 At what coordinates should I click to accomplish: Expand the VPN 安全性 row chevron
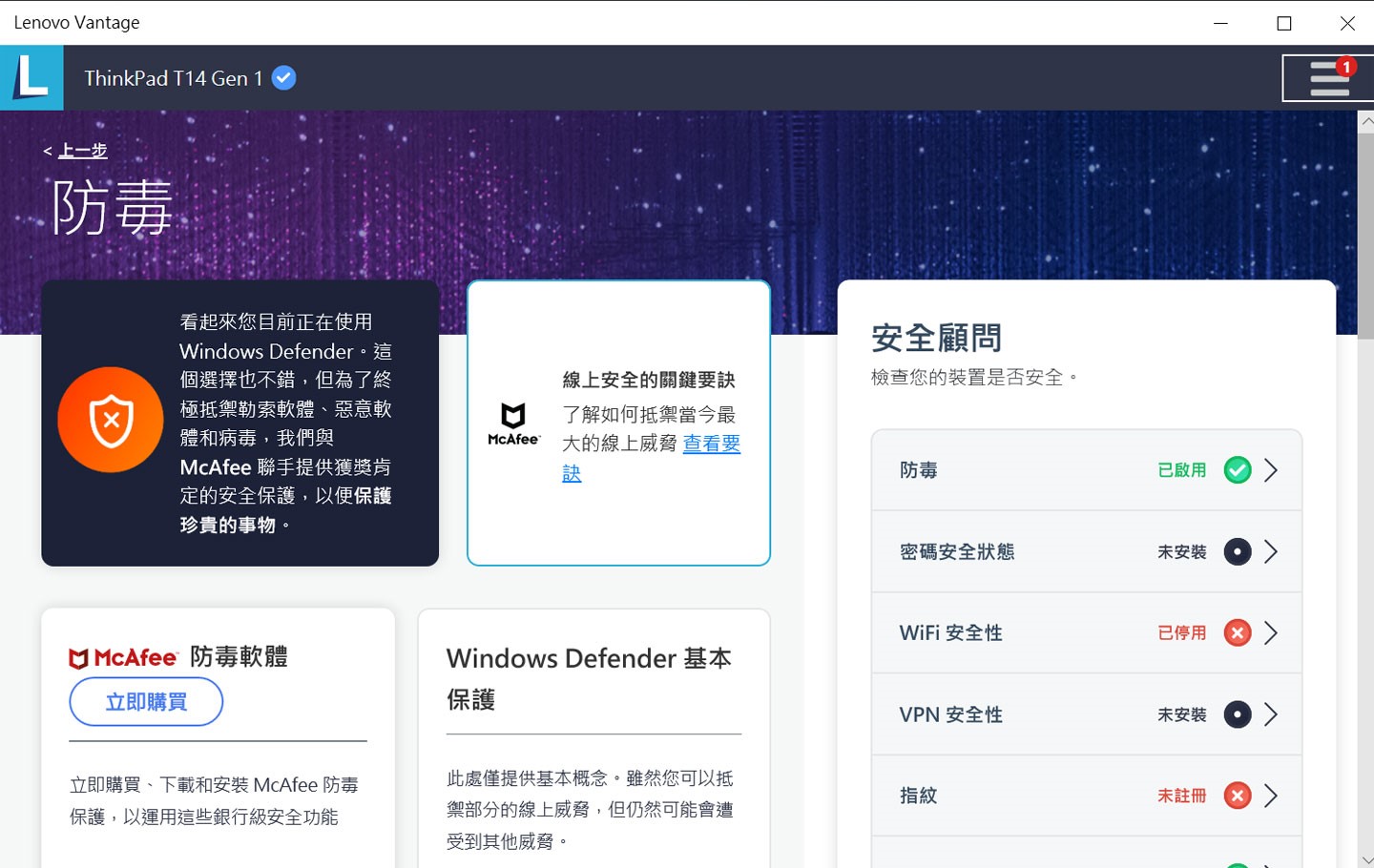pyautogui.click(x=1271, y=714)
